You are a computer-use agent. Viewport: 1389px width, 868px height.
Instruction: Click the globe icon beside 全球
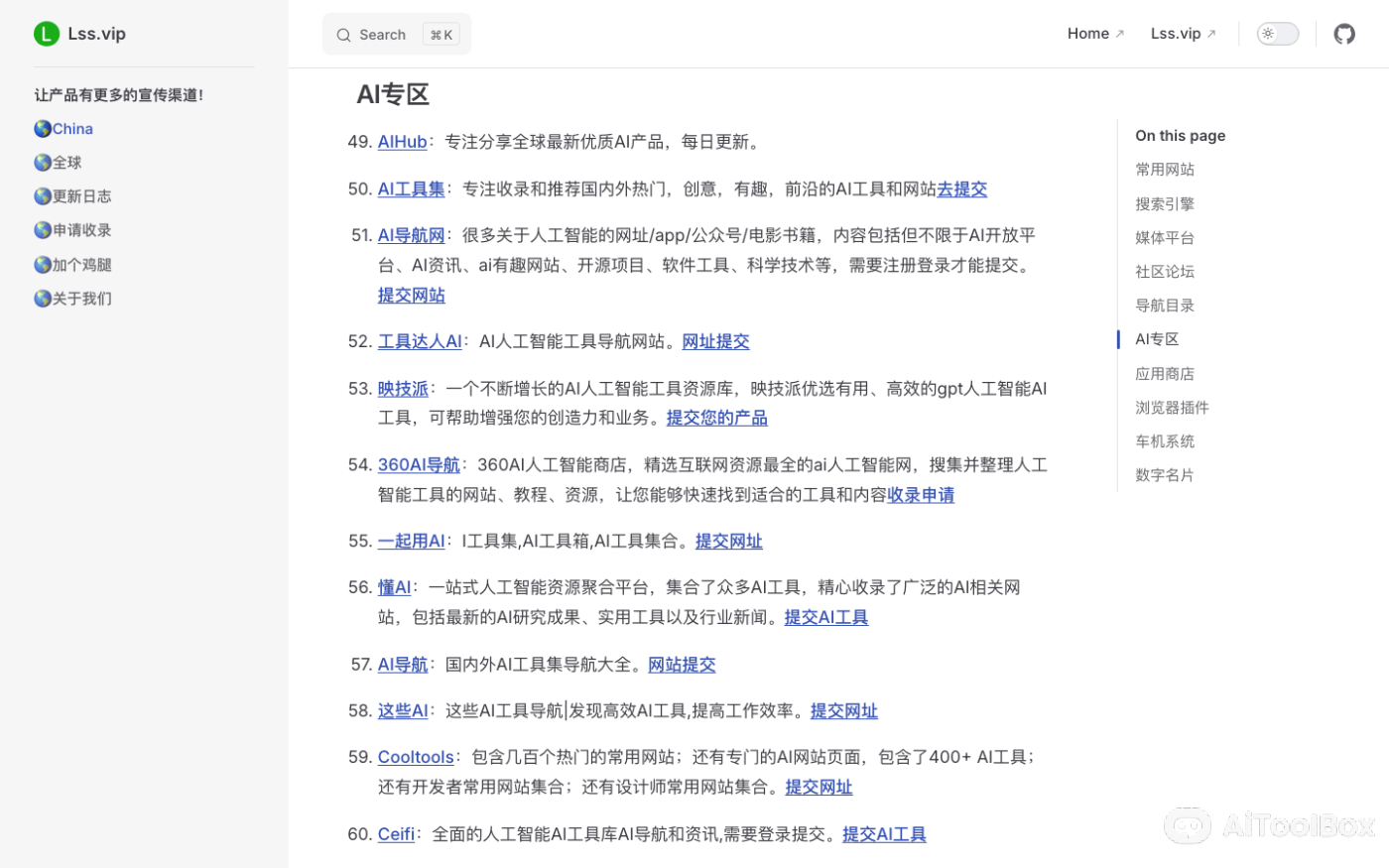pos(42,162)
